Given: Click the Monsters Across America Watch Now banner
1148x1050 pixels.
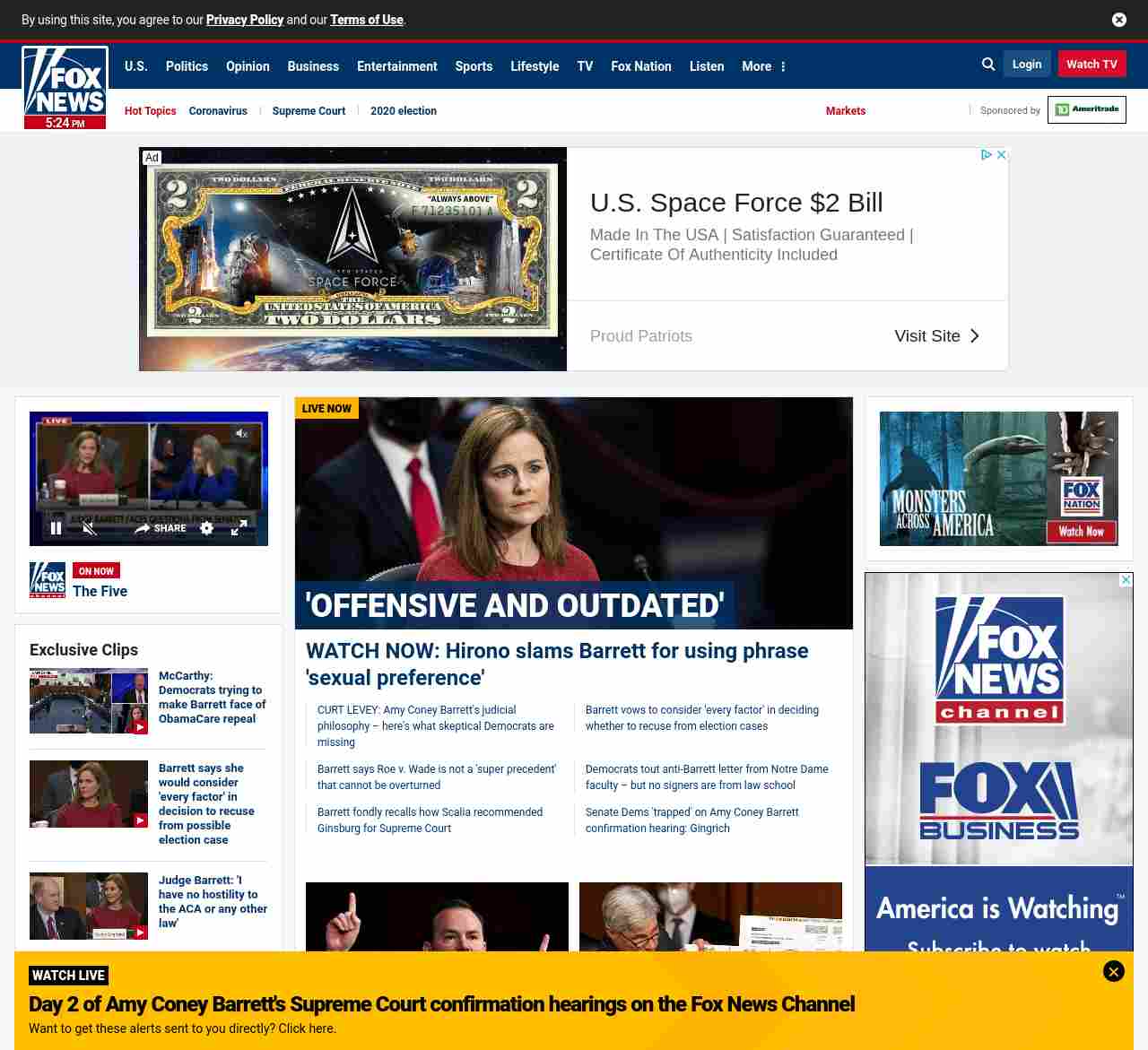Looking at the screenshot, I should coord(998,479).
